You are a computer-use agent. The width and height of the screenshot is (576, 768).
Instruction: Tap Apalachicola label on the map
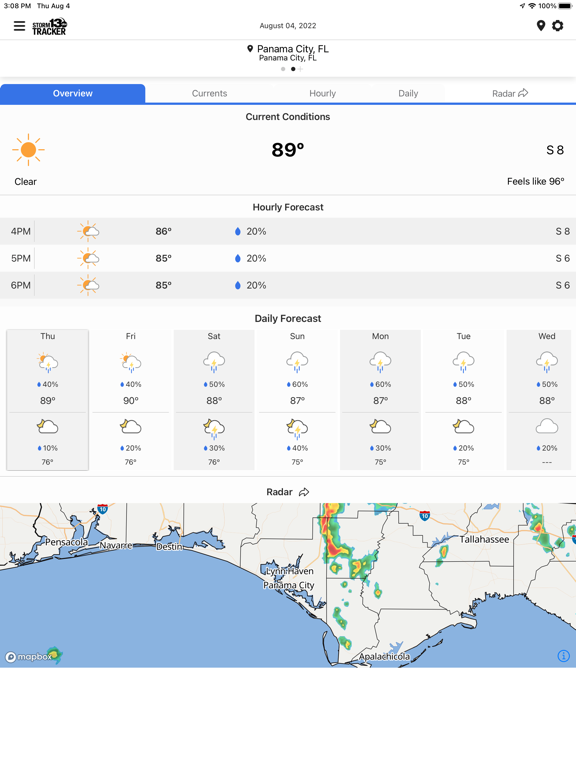pyautogui.click(x=384, y=656)
